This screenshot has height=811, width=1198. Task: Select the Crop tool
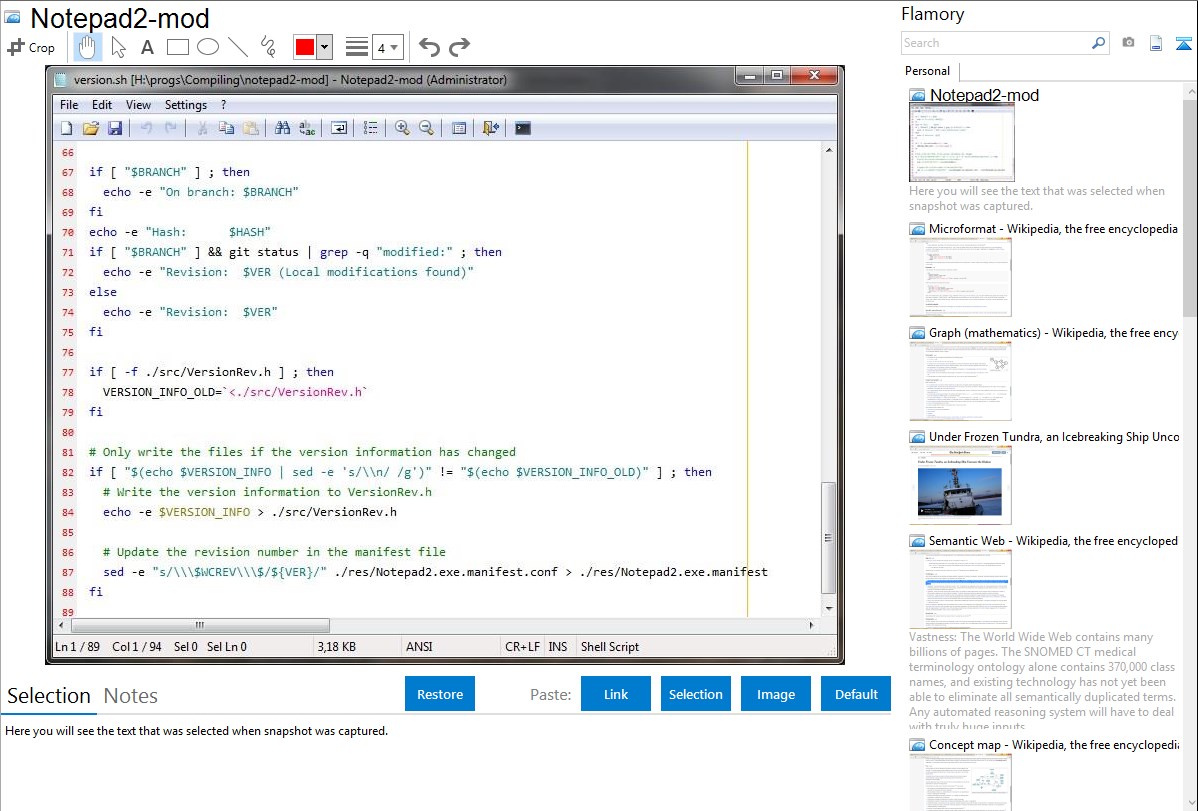[31, 47]
